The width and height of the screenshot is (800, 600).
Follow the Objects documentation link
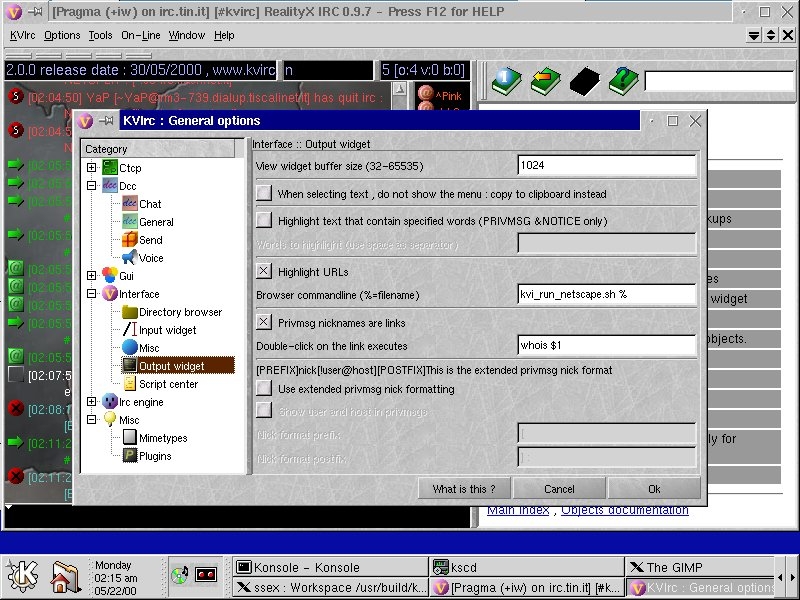point(624,510)
